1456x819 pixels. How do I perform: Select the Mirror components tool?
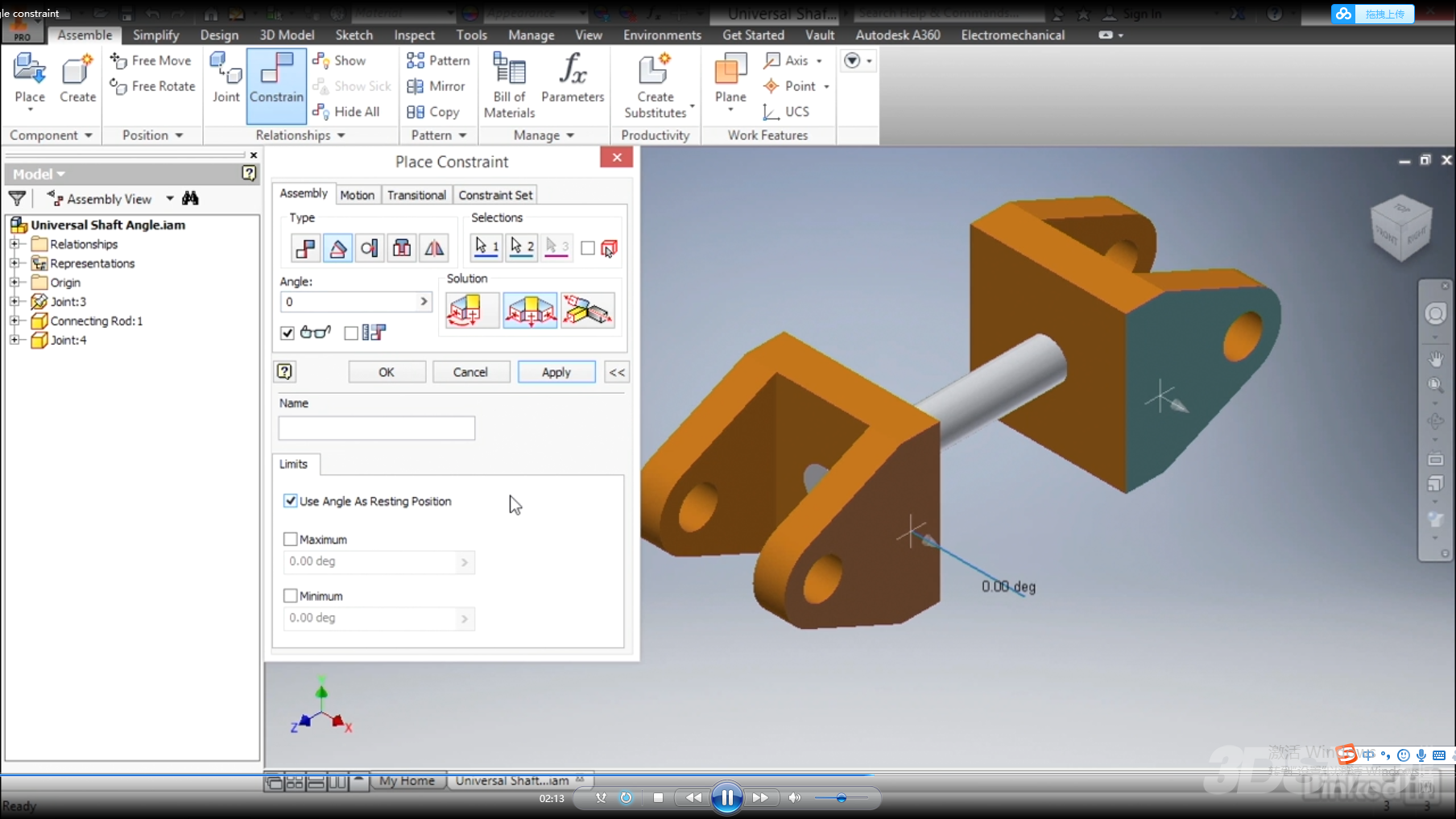point(437,86)
